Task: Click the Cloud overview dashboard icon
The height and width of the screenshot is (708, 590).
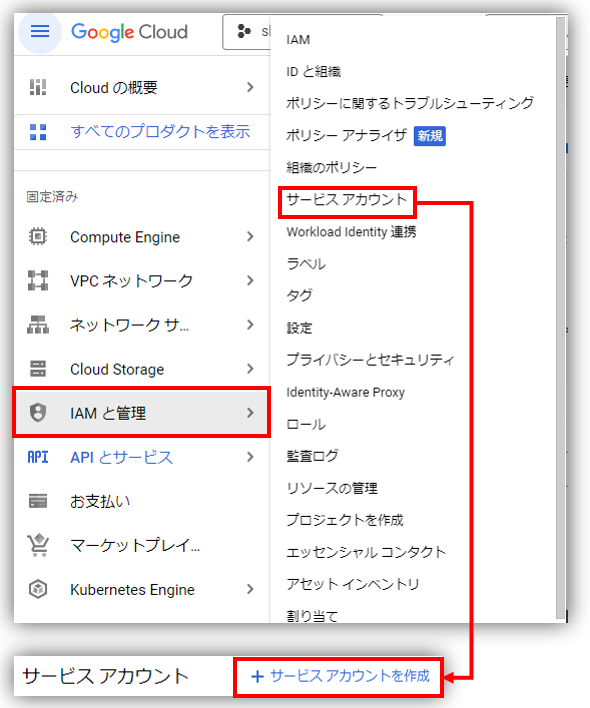Action: (38, 87)
